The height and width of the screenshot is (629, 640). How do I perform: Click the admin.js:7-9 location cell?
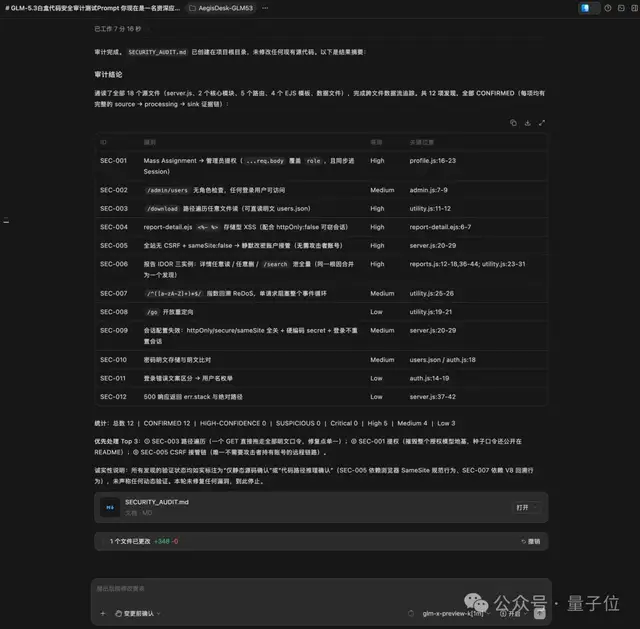[x=429, y=190]
